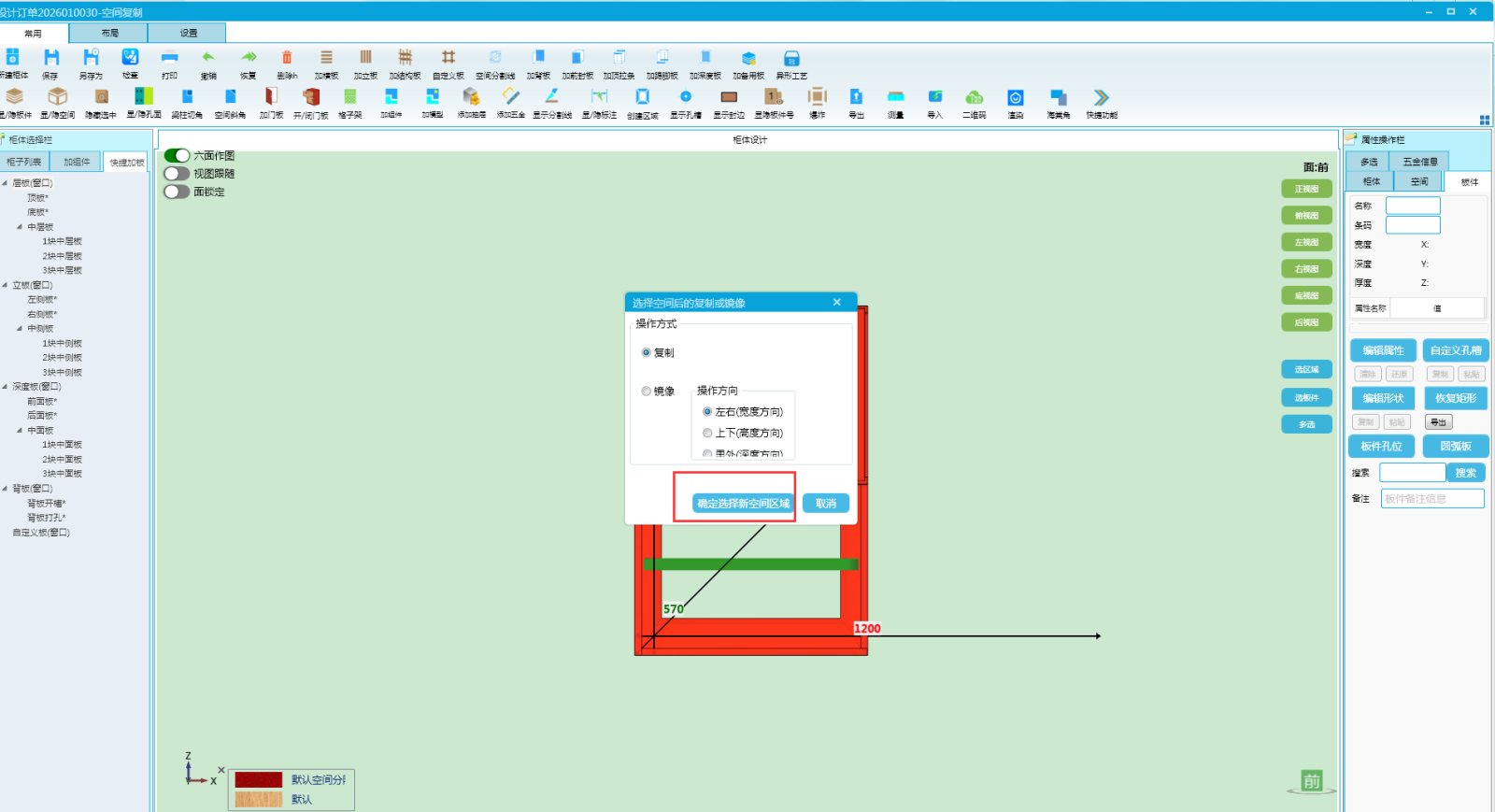
Task: Enable the 视图跟随 toggle switch
Action: point(177,174)
